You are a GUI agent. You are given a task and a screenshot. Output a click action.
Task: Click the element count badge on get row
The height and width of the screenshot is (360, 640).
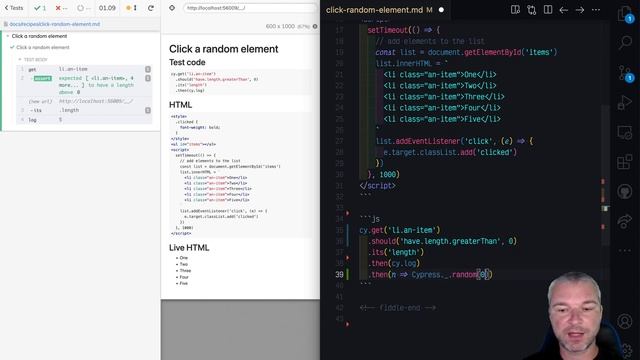point(148,69)
